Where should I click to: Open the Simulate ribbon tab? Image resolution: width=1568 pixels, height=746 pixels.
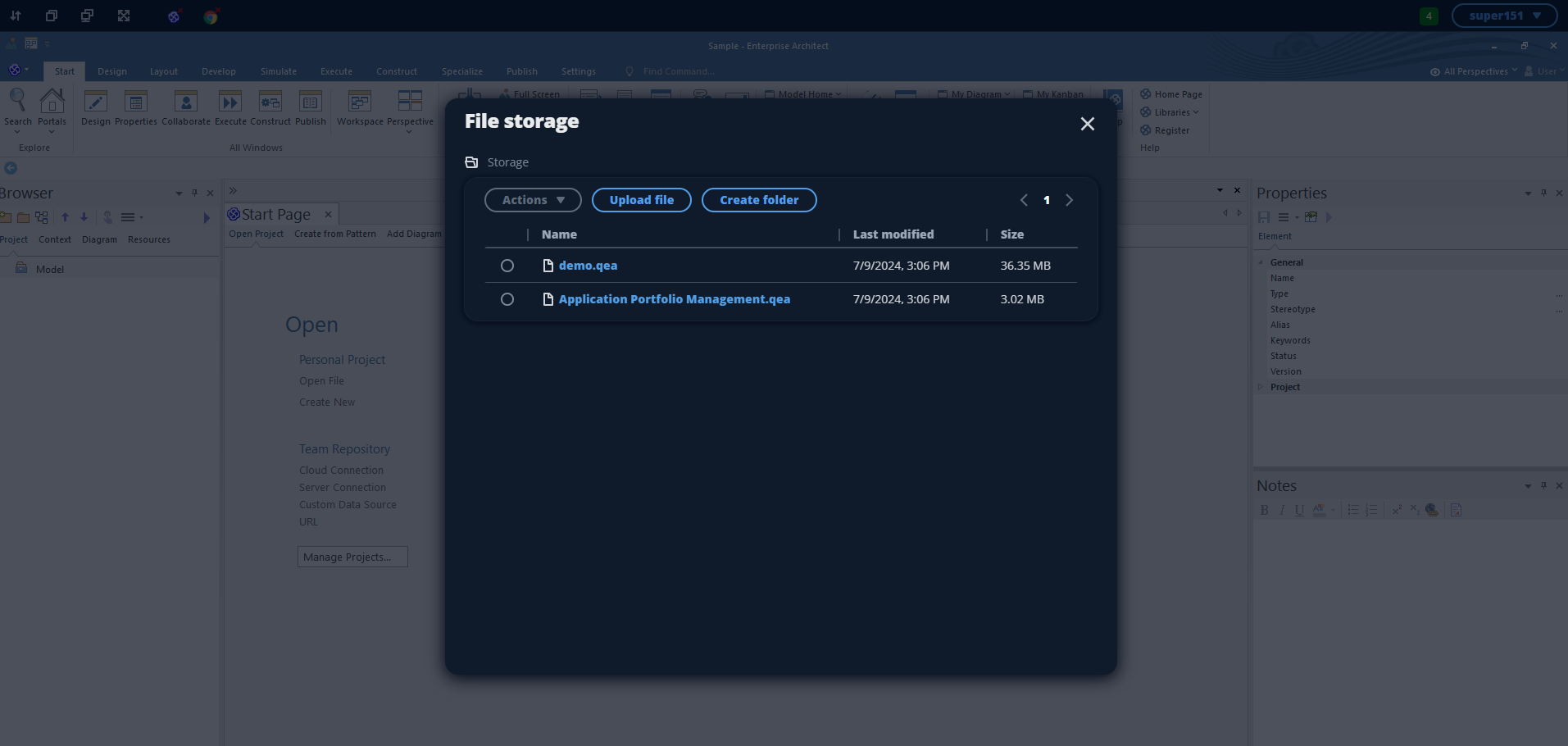tap(279, 71)
